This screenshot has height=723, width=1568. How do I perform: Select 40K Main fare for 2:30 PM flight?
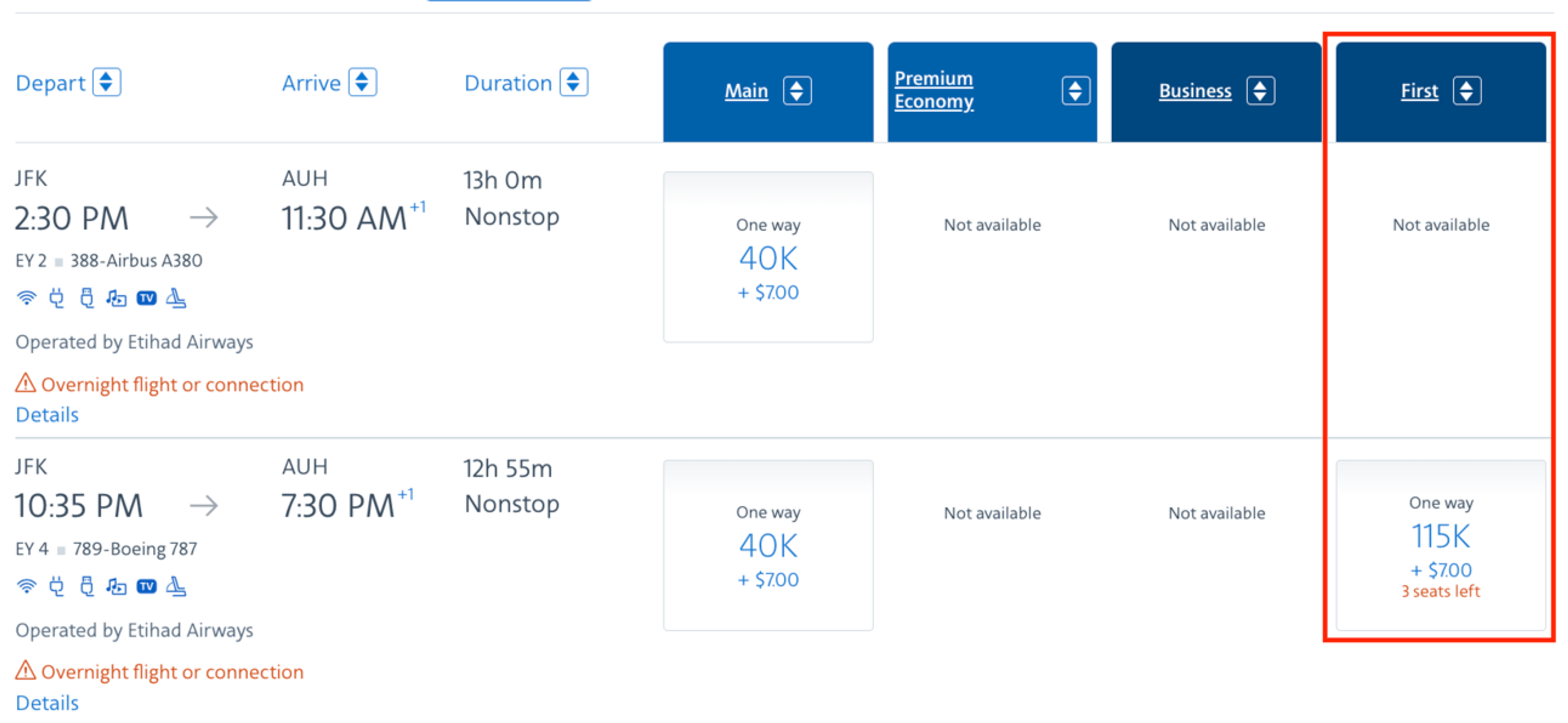coord(768,257)
